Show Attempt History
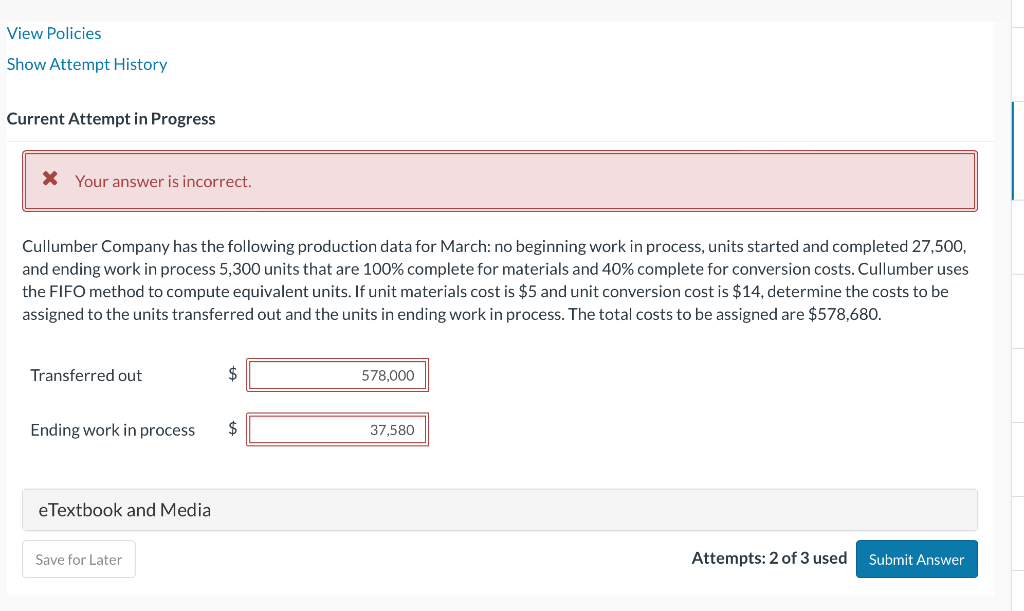This screenshot has height=611, width=1024. coord(87,64)
